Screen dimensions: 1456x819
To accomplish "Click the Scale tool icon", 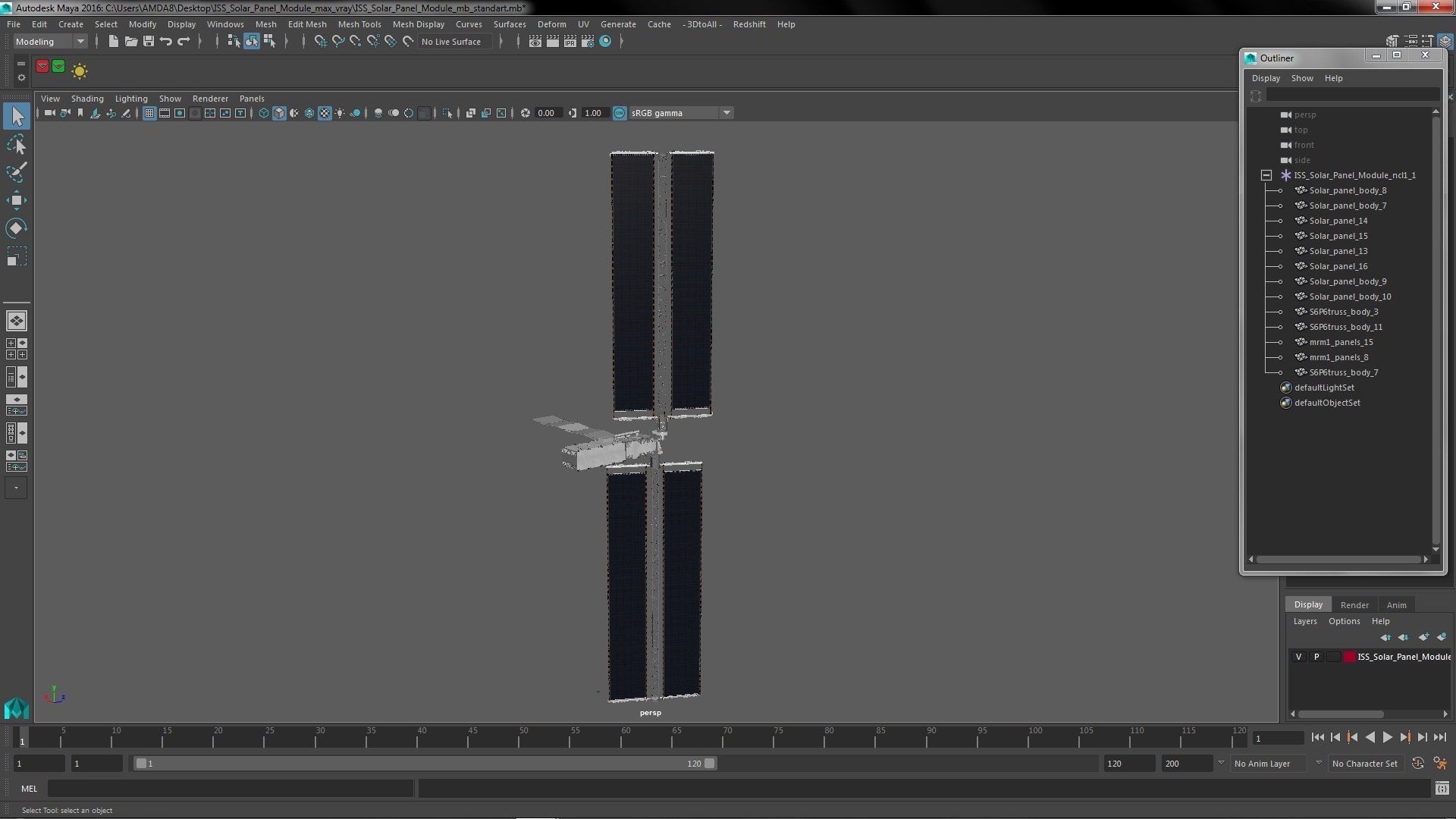I will pyautogui.click(x=16, y=257).
